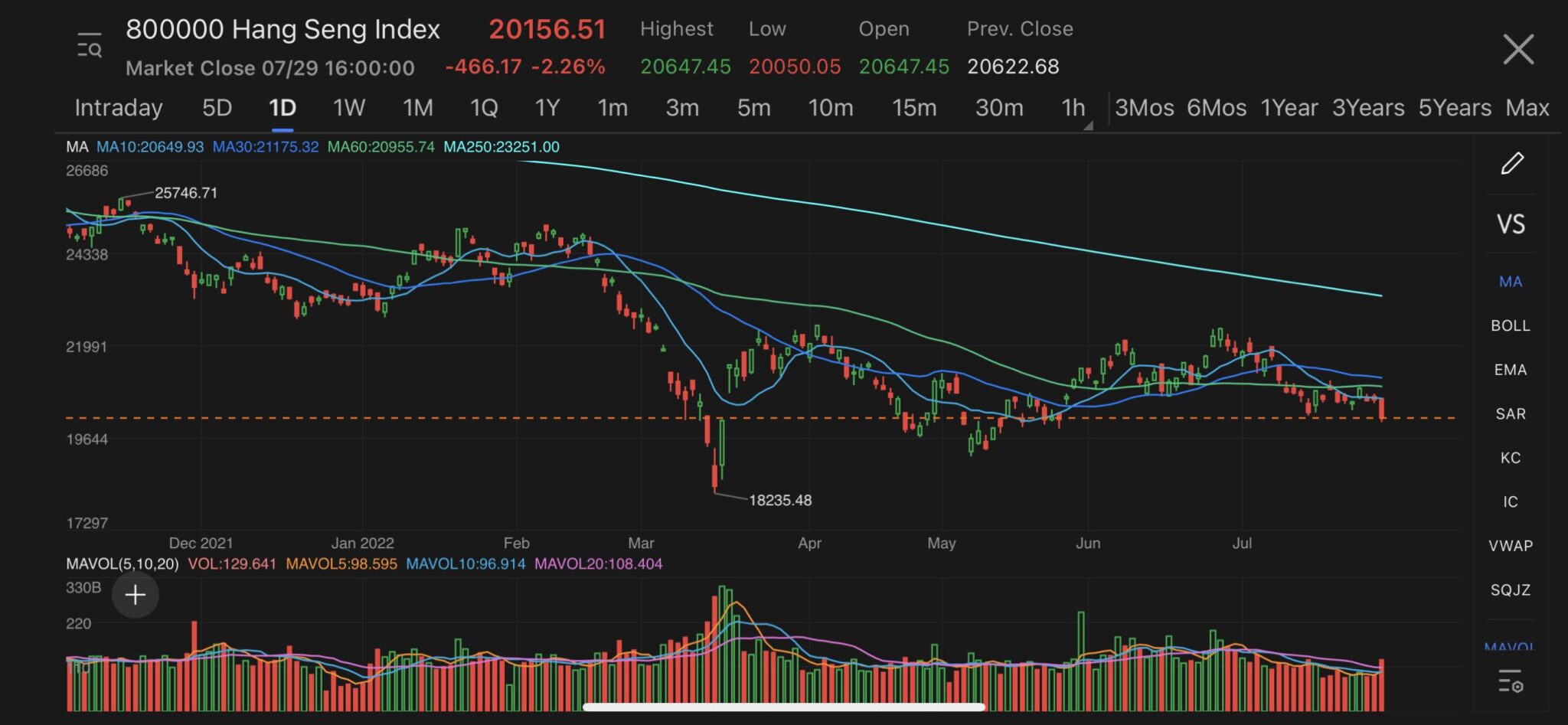Expand minute interval options triangle

pos(1088,125)
